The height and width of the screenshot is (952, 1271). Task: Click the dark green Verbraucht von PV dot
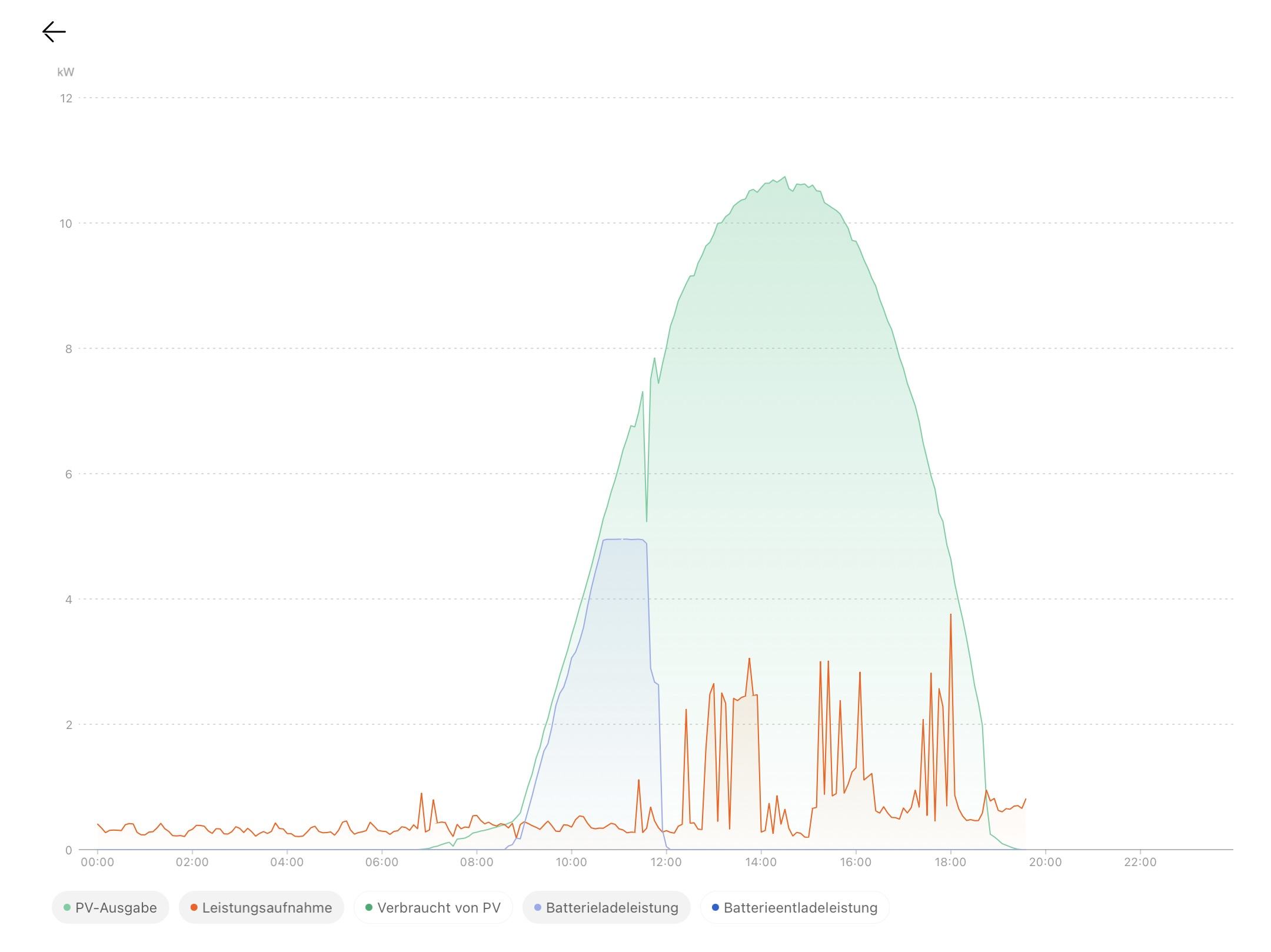click(x=369, y=907)
